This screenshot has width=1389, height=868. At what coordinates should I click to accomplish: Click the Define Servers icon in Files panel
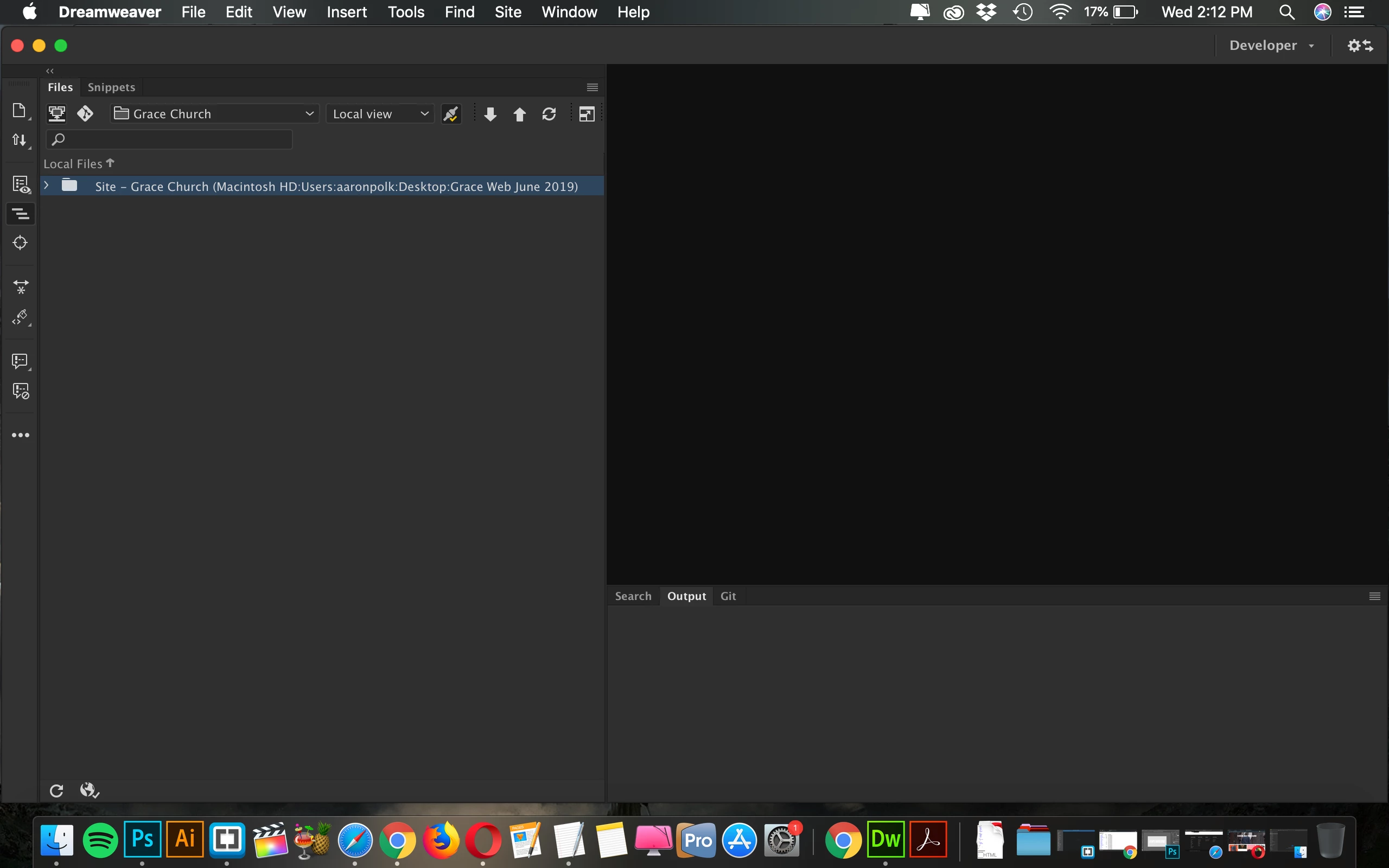(57, 114)
